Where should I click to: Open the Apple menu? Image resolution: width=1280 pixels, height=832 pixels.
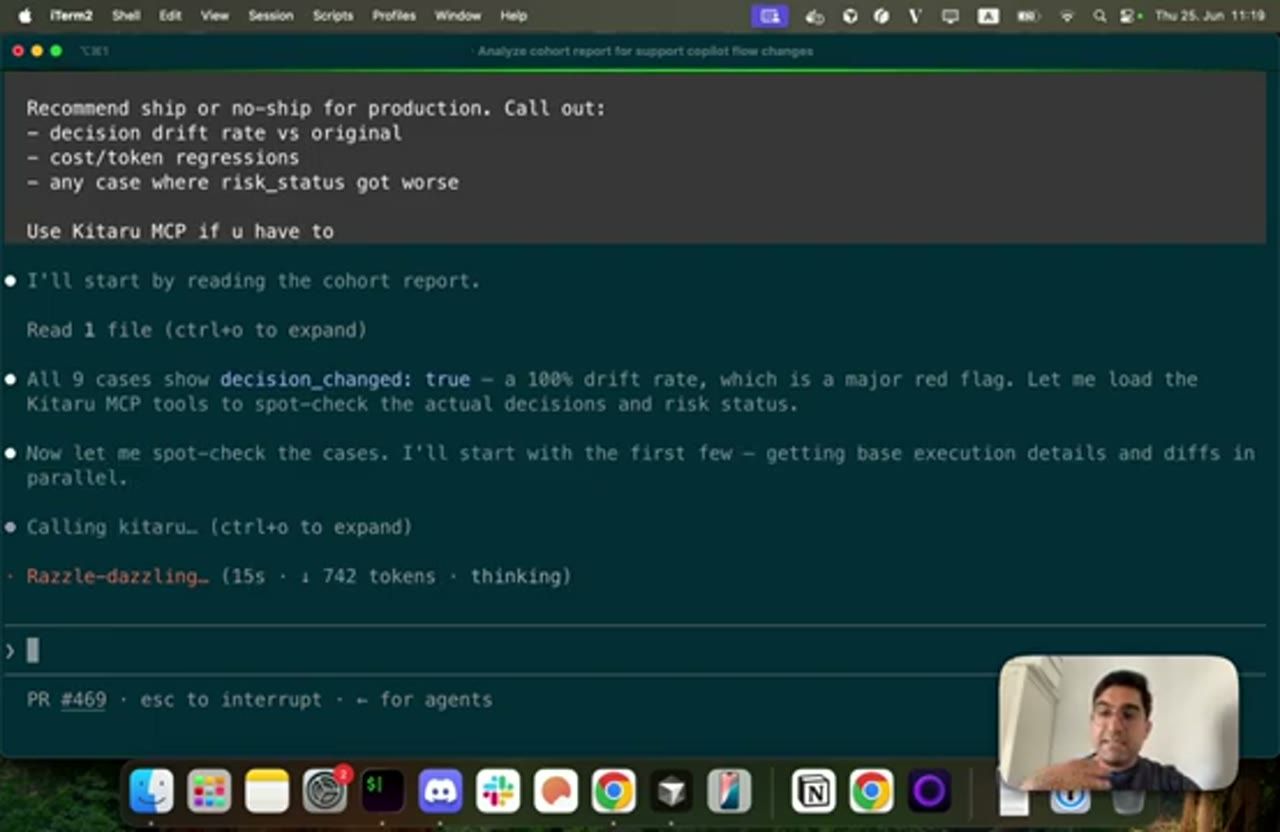tap(25, 16)
